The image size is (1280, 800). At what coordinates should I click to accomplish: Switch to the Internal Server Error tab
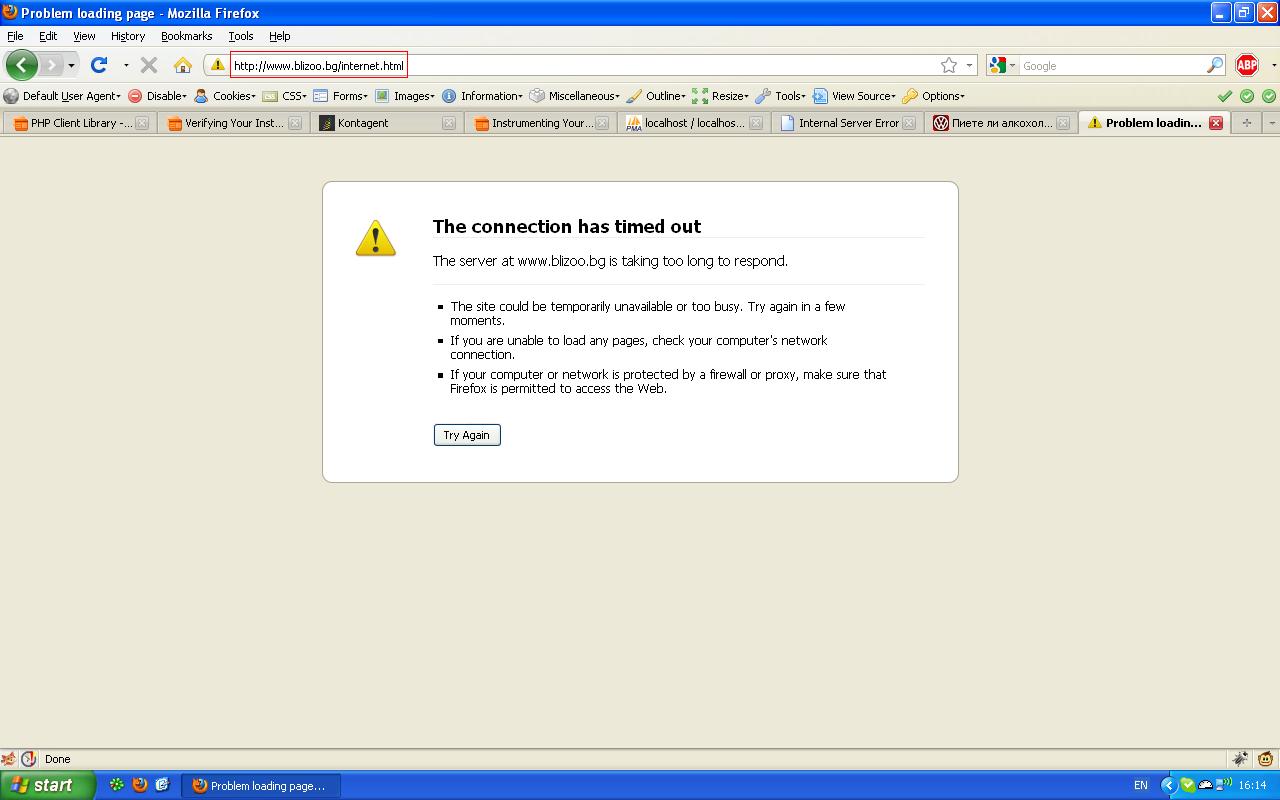(x=847, y=123)
